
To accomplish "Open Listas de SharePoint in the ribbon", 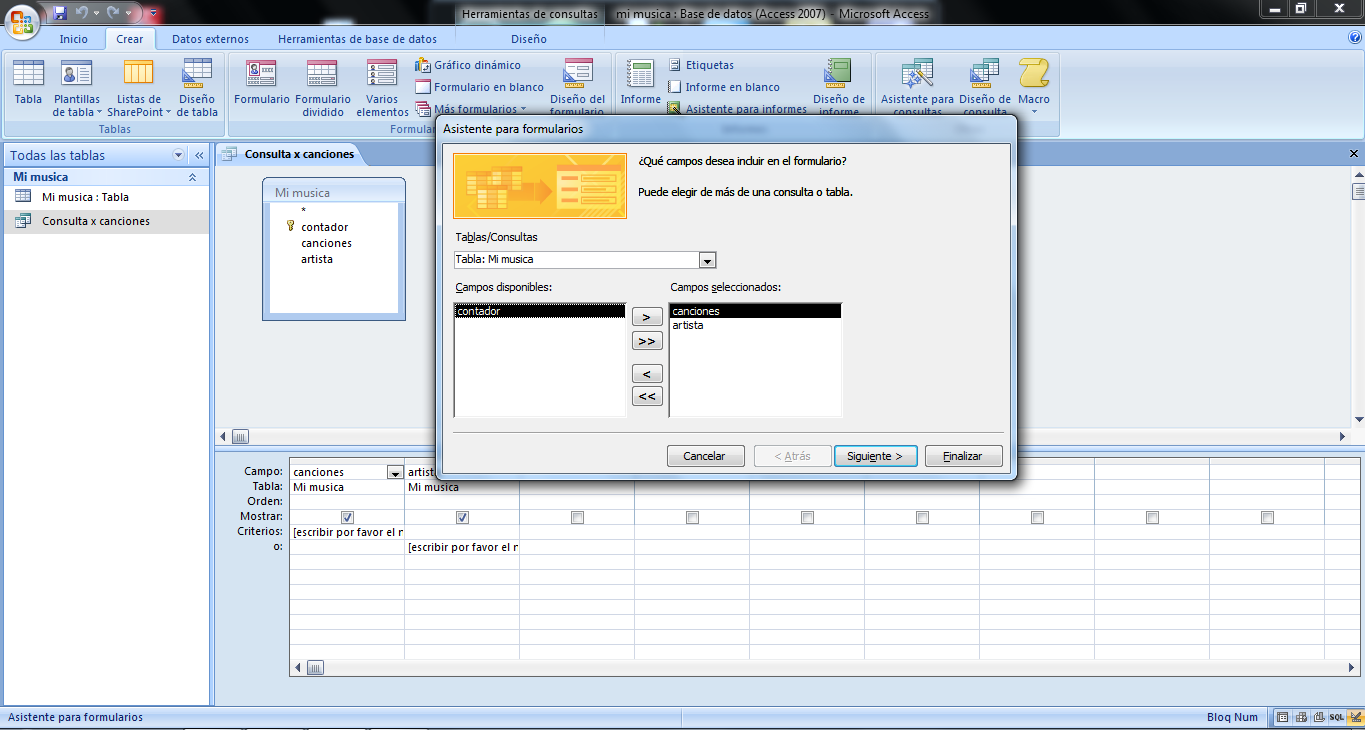I will [x=138, y=87].
